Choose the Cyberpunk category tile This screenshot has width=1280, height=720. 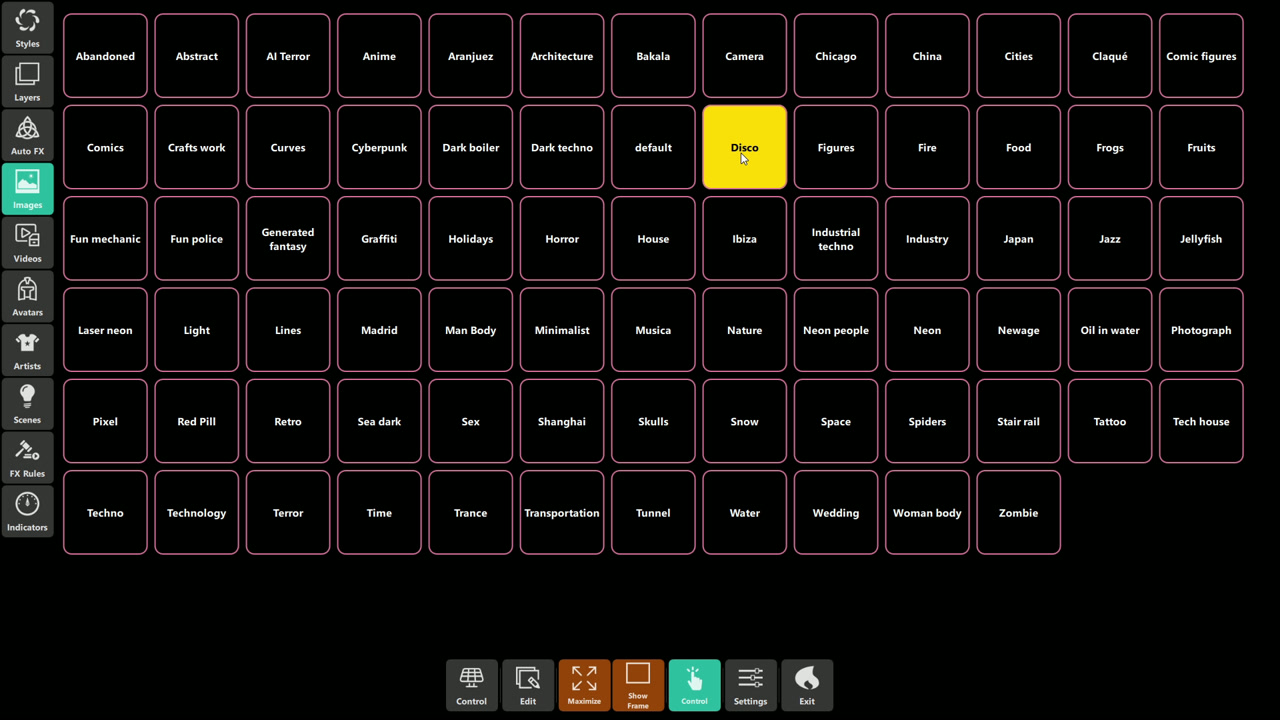point(379,147)
